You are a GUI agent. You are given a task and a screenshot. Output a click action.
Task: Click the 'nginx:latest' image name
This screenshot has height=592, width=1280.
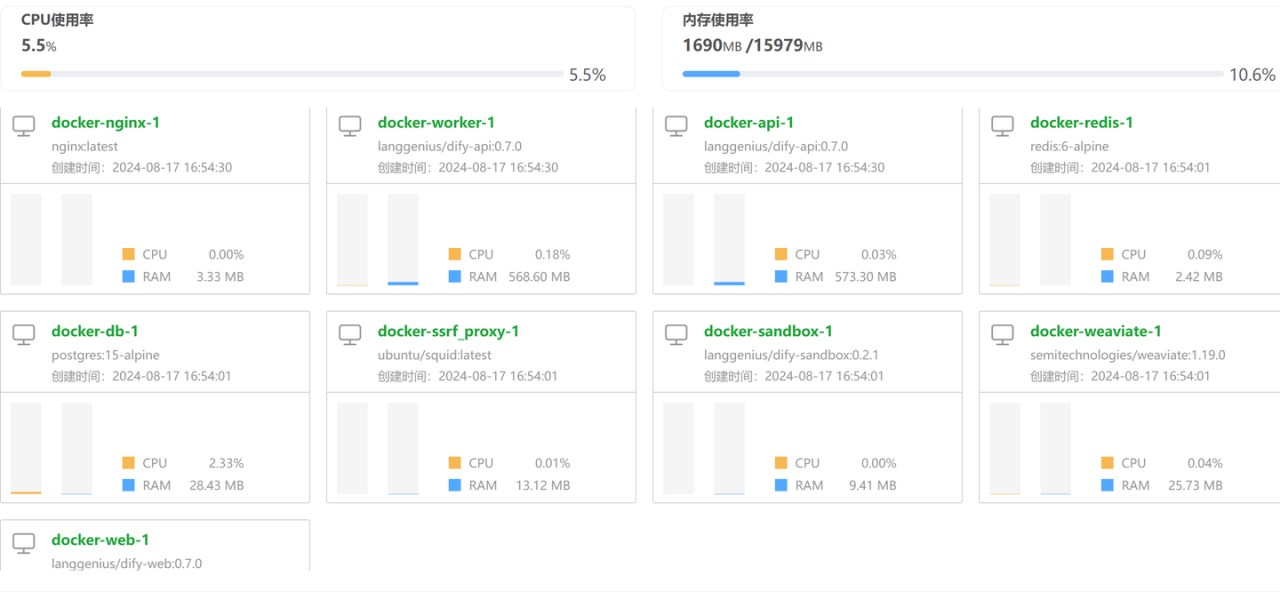point(84,146)
